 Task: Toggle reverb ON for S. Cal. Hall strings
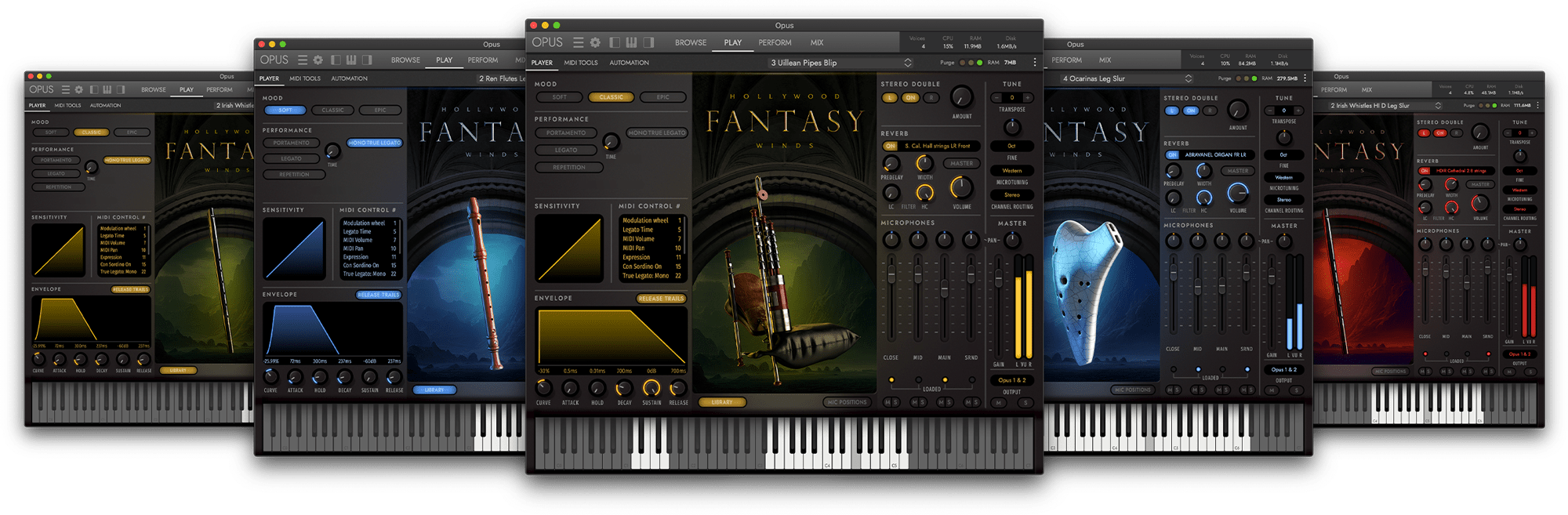click(890, 146)
